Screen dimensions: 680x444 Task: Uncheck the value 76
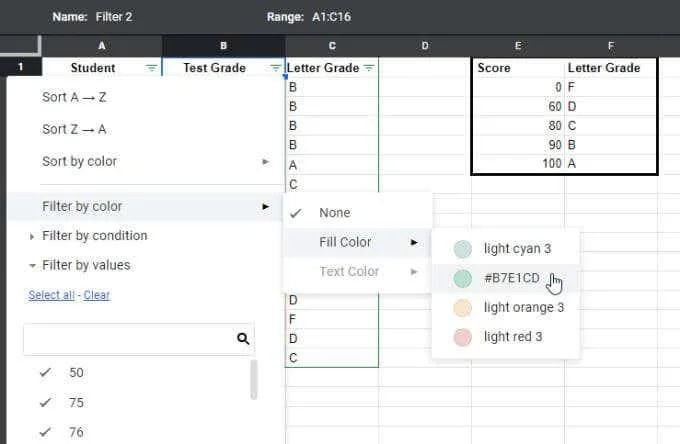45,432
